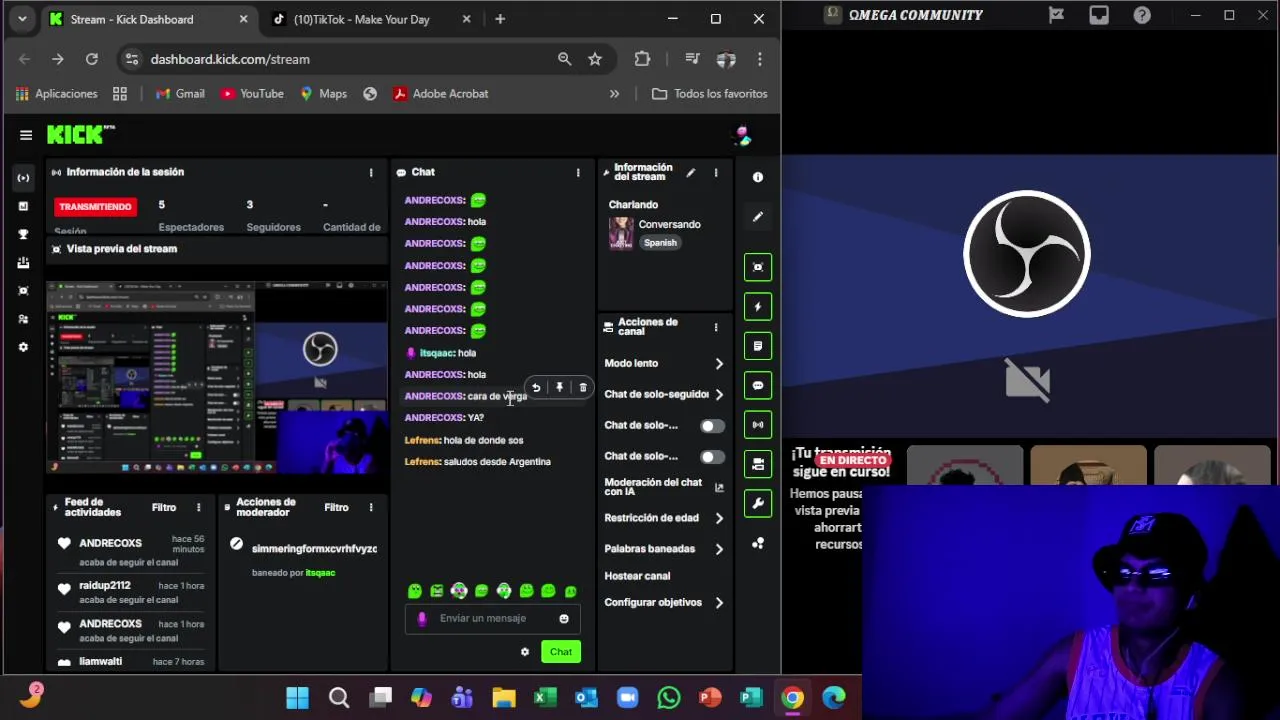Open Acciones de moderador three-dot menu
Screen dimensions: 1280x720
(x=371, y=508)
